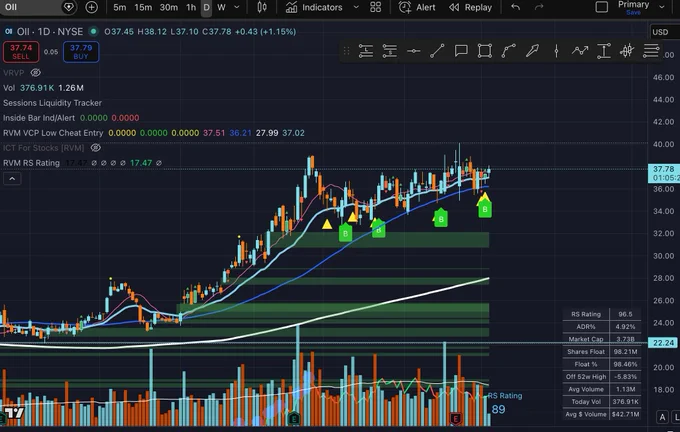Select the Horizontal Line tool

pos(413,51)
